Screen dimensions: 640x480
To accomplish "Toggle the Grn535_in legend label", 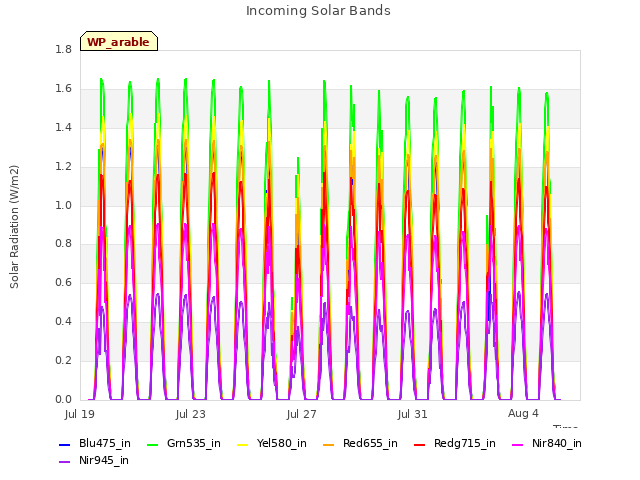I will [194, 444].
